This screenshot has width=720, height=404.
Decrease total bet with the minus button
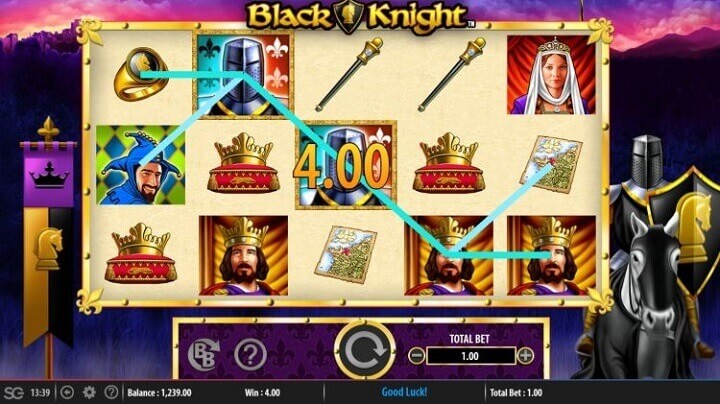416,356
